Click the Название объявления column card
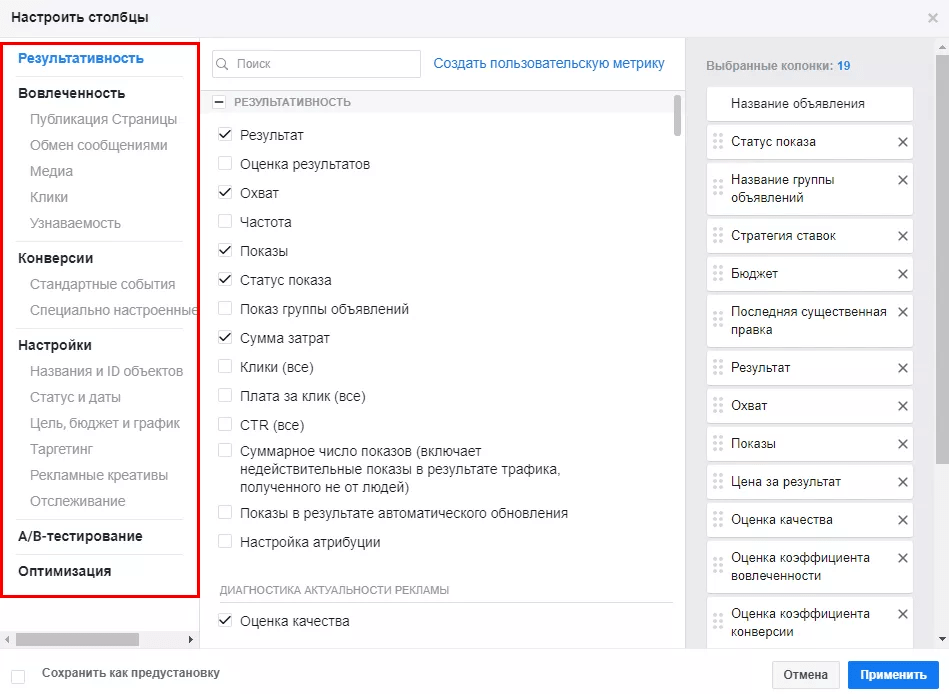Viewport: 949px width, 694px height. [810, 104]
